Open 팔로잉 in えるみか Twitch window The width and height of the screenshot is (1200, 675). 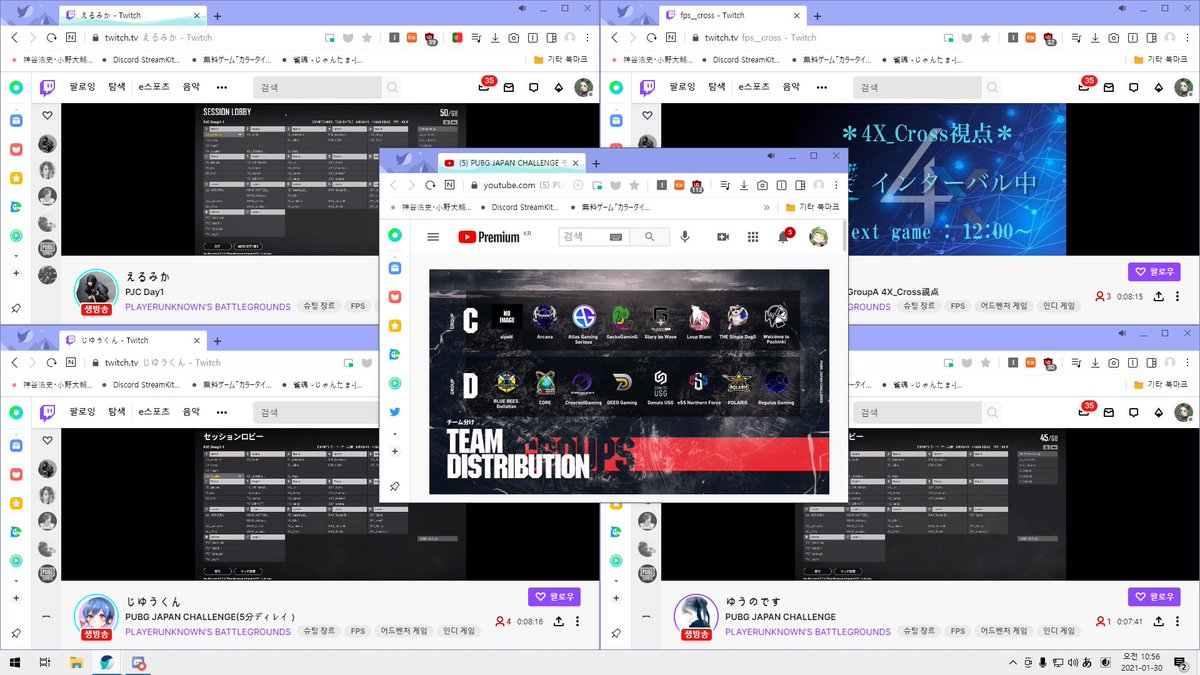coord(81,88)
